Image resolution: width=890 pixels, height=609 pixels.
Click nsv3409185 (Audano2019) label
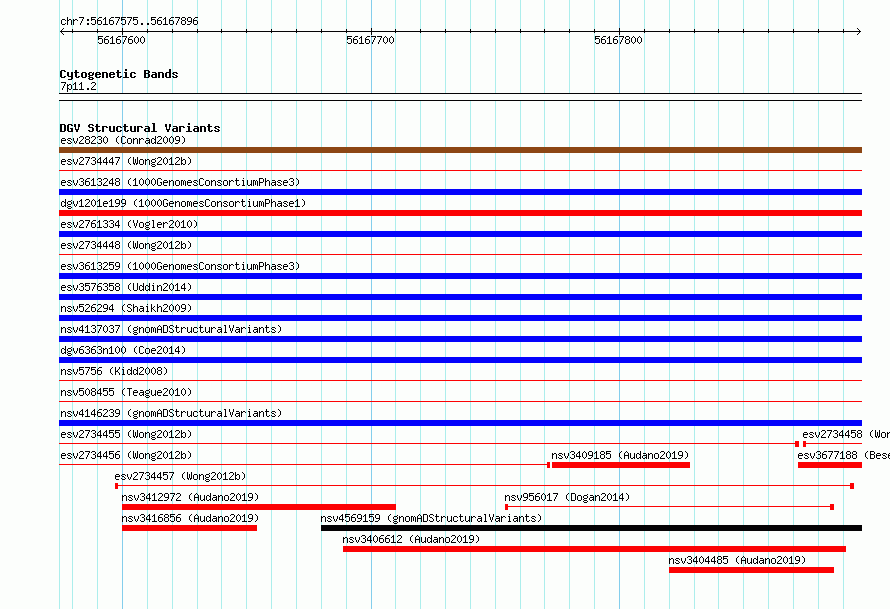coord(620,455)
